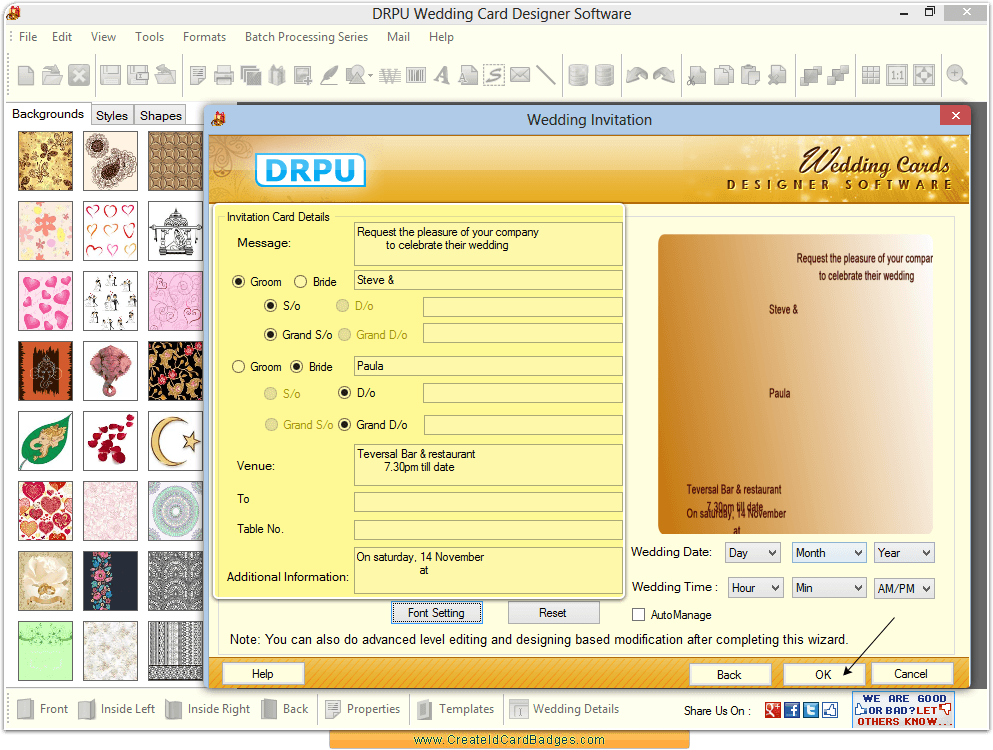Click the pen drawing tool icon
This screenshot has height=750, width=993.
(329, 75)
